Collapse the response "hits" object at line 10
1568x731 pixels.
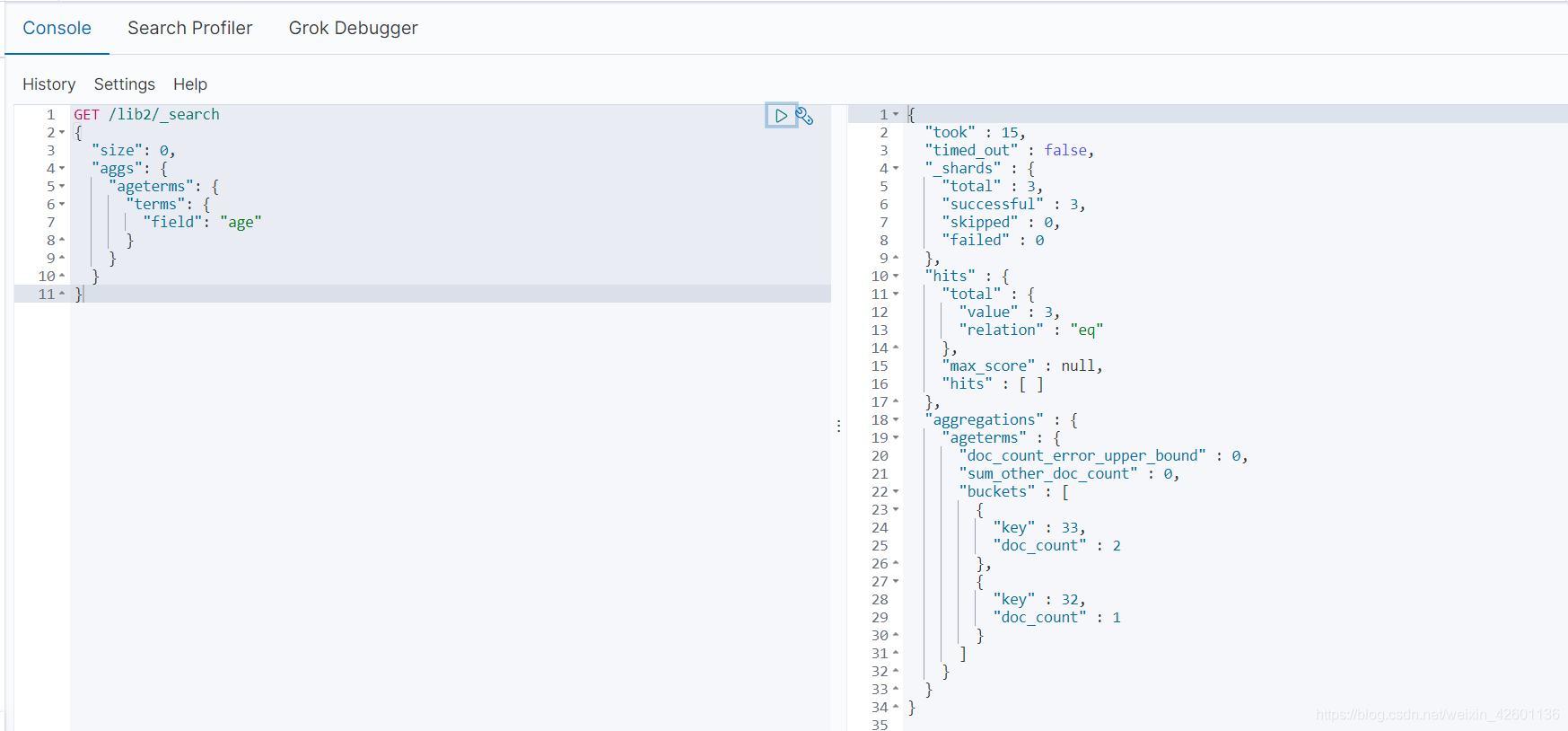click(896, 277)
